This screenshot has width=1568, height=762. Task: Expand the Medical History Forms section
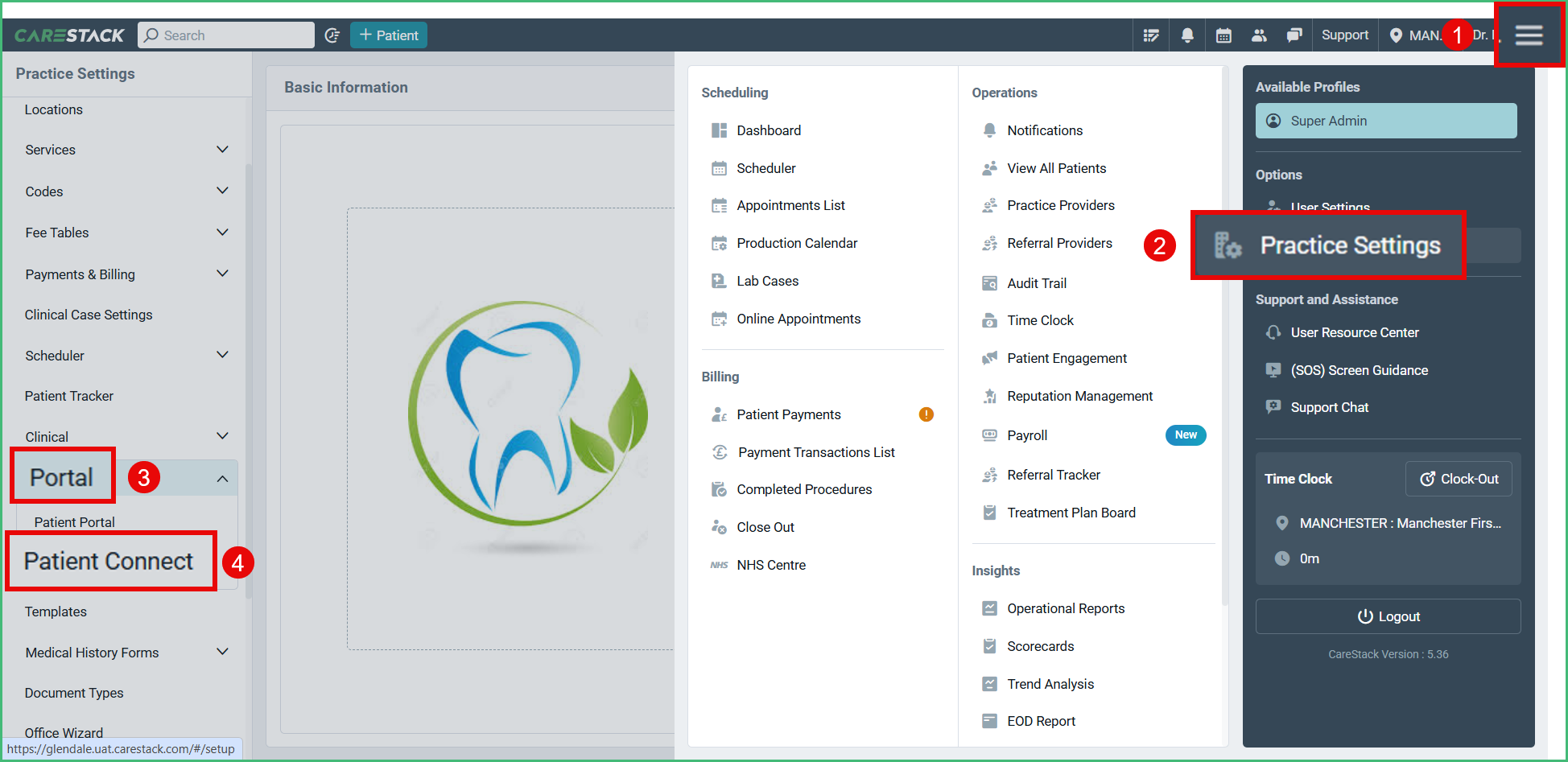pyautogui.click(x=222, y=652)
